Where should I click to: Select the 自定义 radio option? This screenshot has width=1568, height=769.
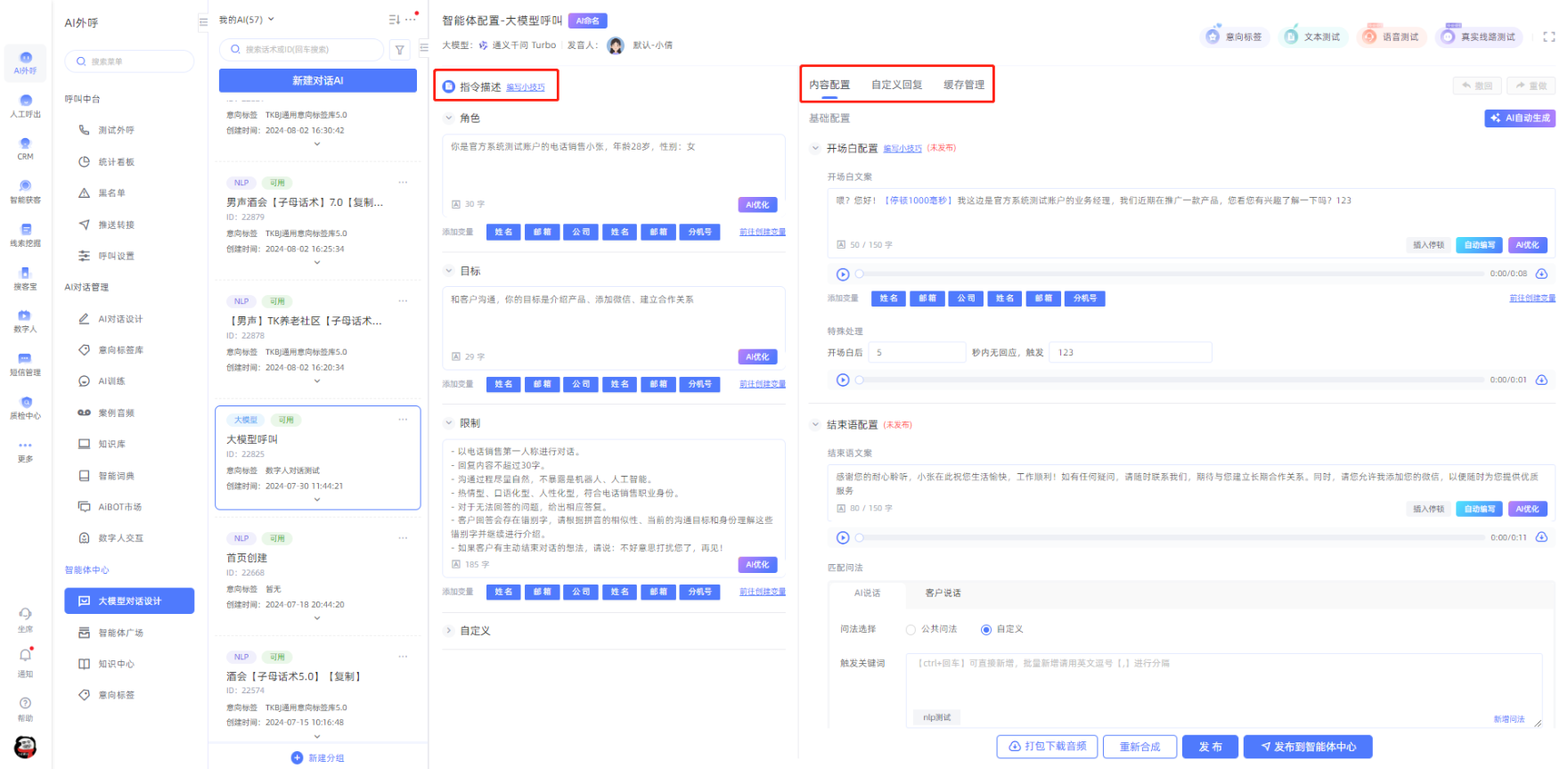tap(986, 630)
